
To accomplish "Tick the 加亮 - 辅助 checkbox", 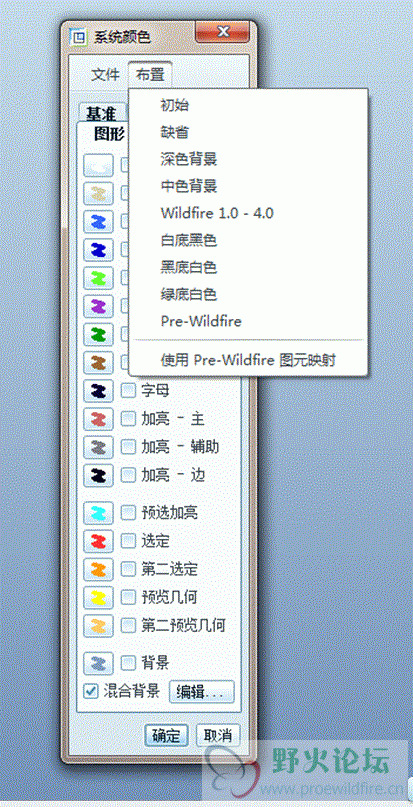I will tap(128, 447).
